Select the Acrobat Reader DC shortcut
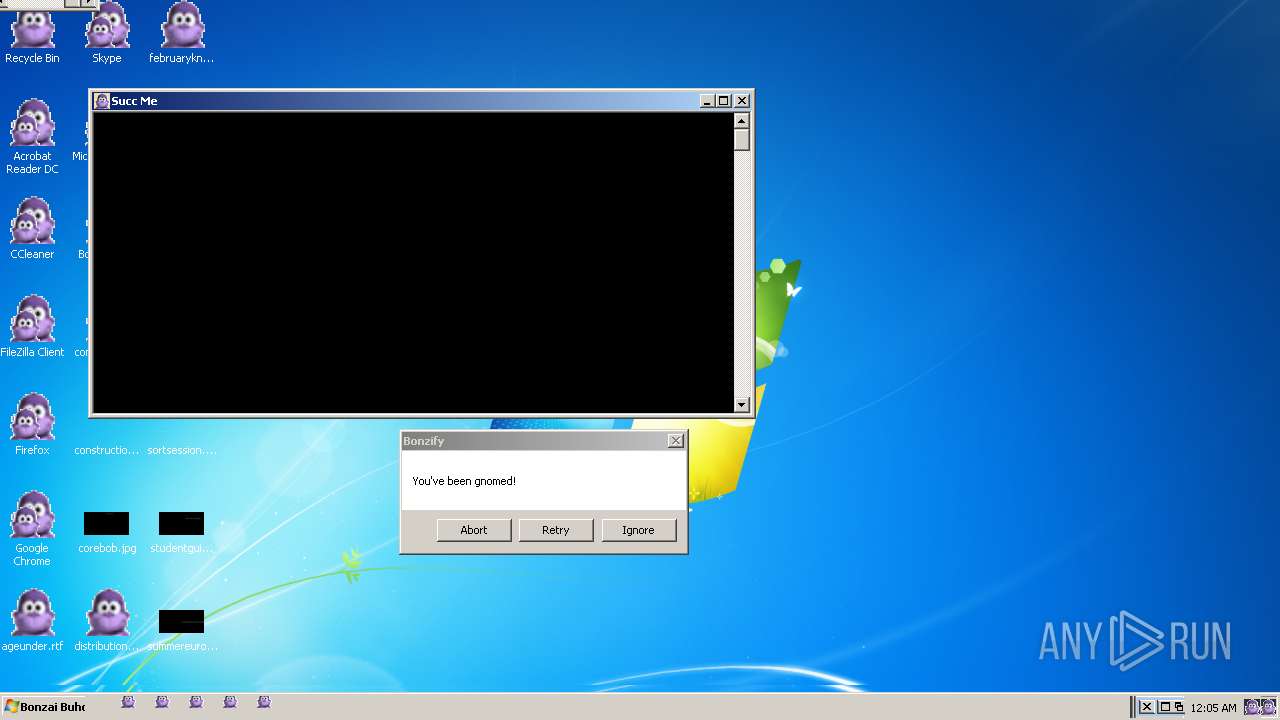1280x720 pixels. [32, 137]
